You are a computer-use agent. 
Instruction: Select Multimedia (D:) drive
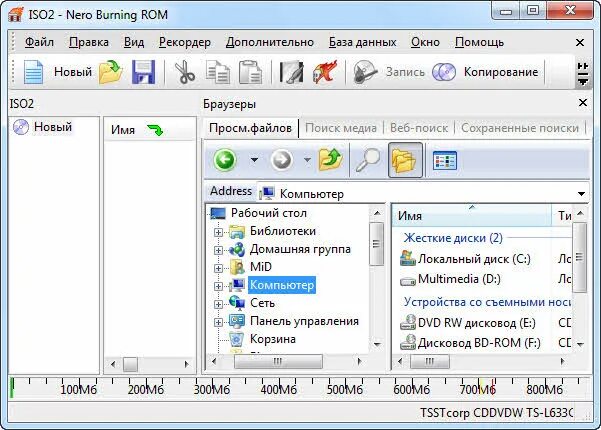459,279
